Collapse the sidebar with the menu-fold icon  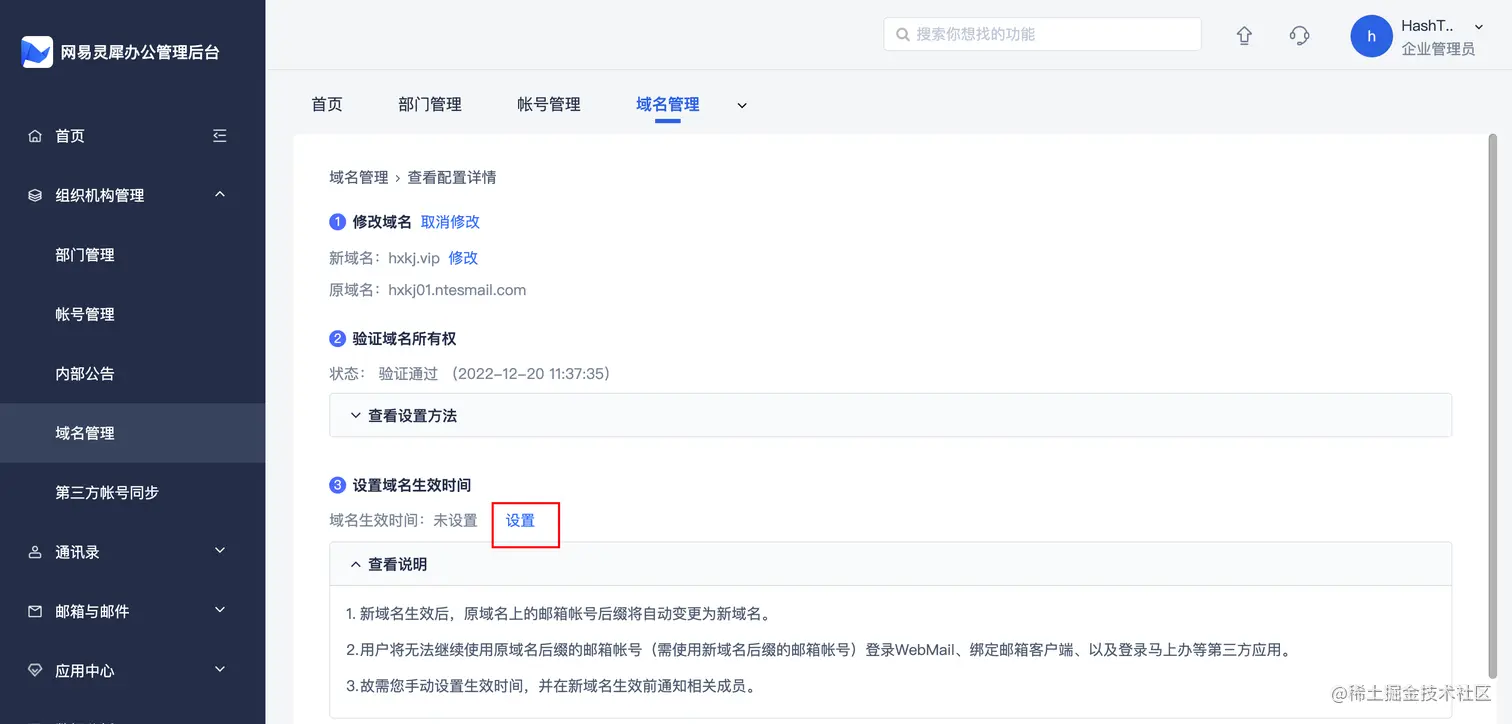point(220,136)
